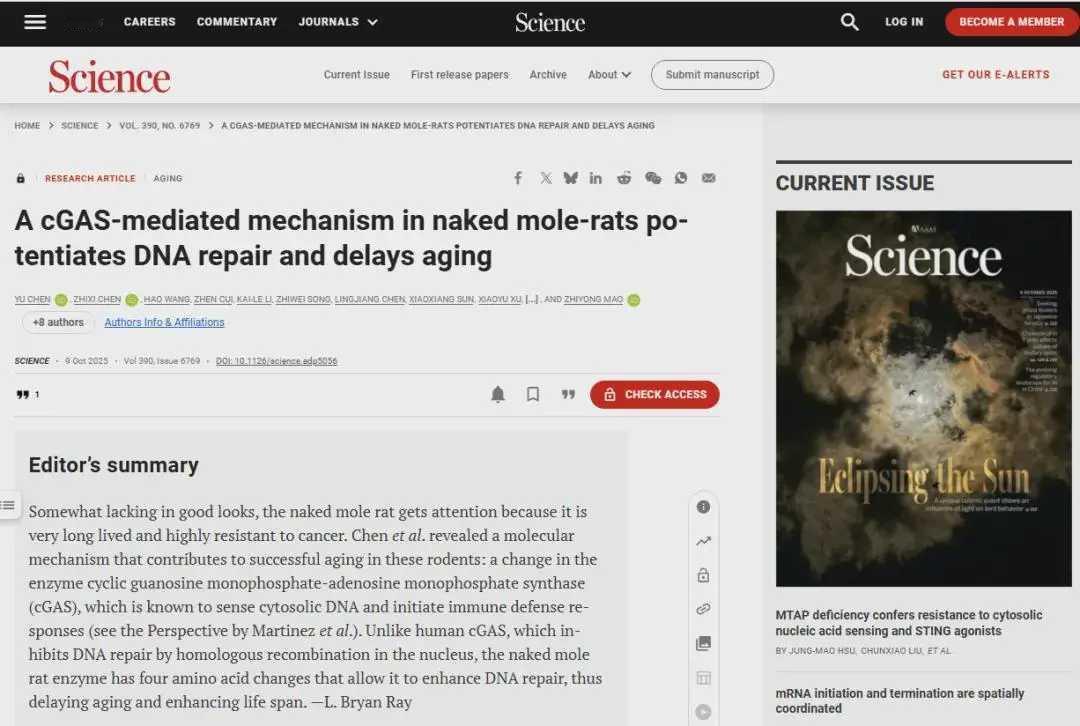Open the Careers menu item
This screenshot has height=726, width=1080.
coord(149,22)
